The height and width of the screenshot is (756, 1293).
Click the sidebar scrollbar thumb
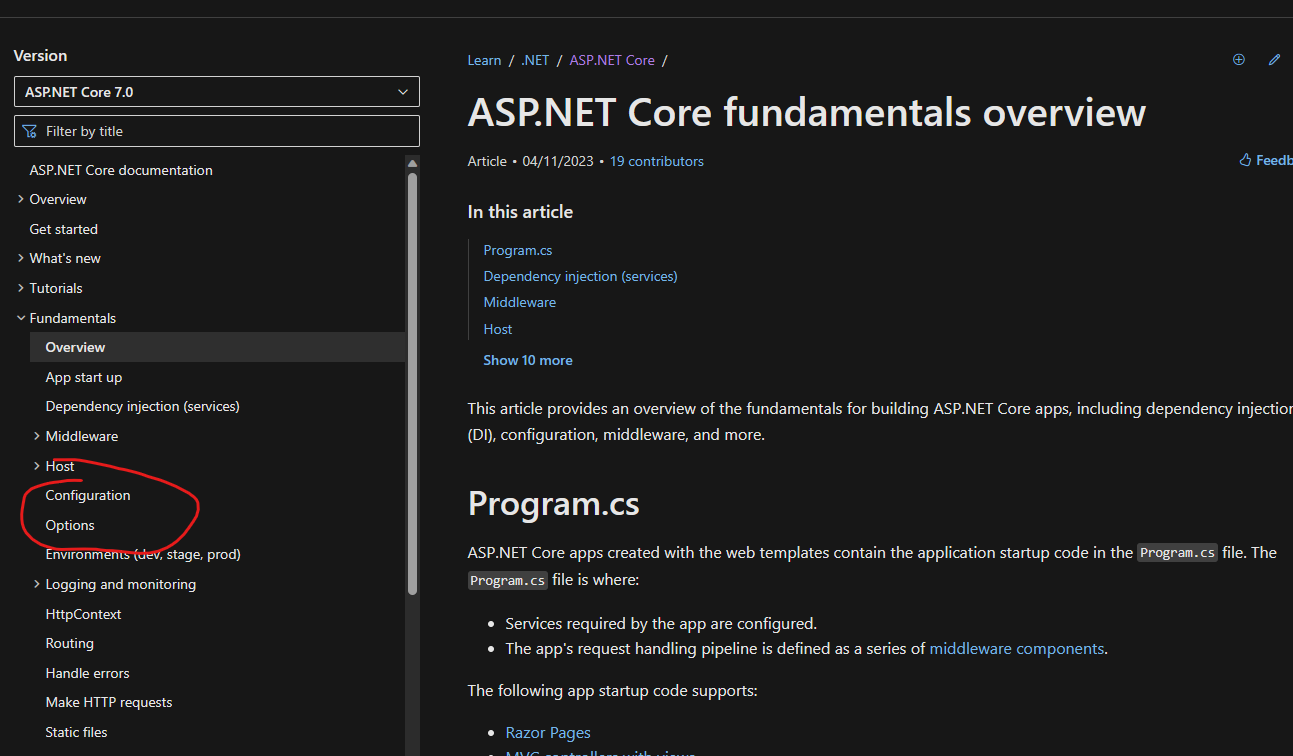(412, 384)
